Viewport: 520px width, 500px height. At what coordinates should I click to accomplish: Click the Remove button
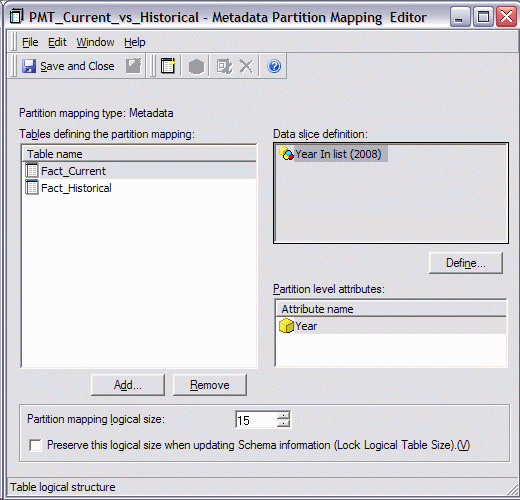pos(210,385)
